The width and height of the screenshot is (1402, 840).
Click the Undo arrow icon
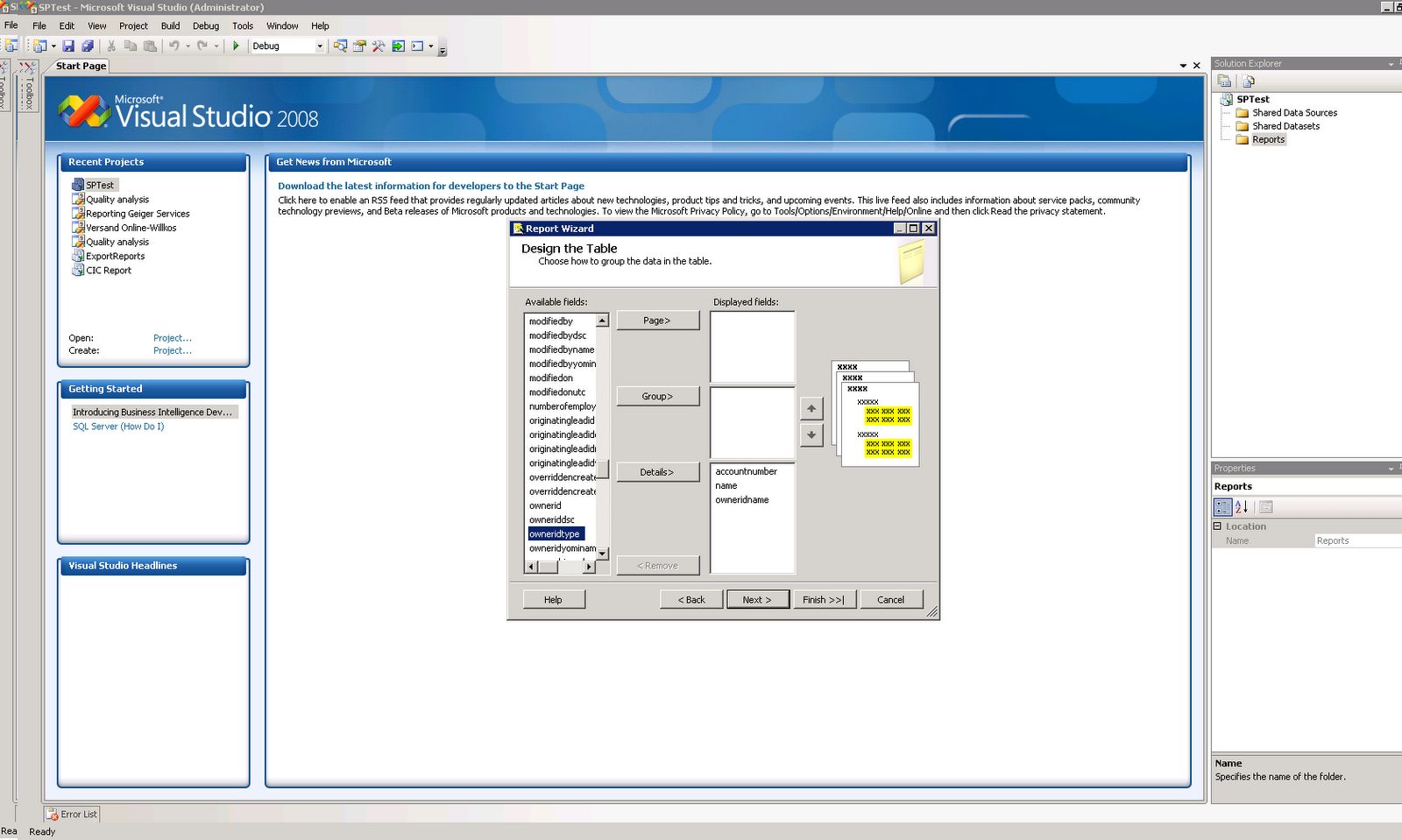(174, 46)
